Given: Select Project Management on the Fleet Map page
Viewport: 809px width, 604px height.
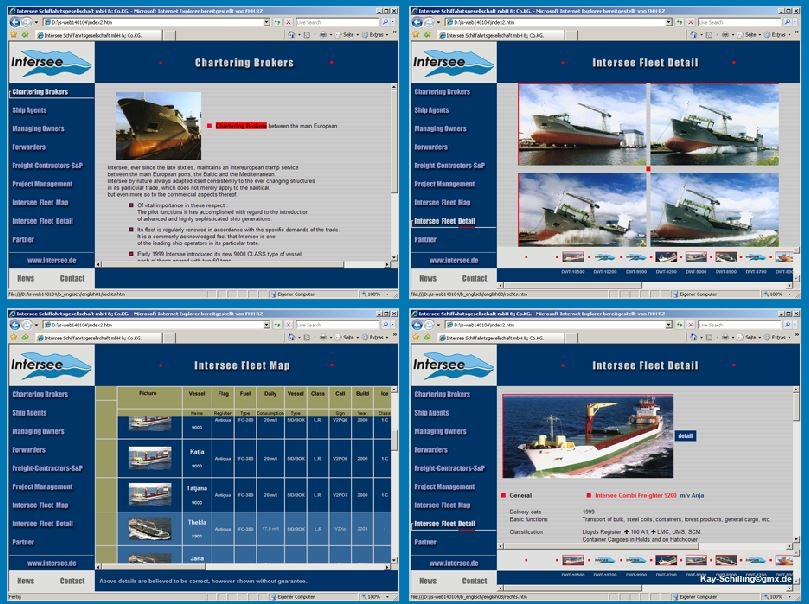Looking at the screenshot, I should pos(42,487).
